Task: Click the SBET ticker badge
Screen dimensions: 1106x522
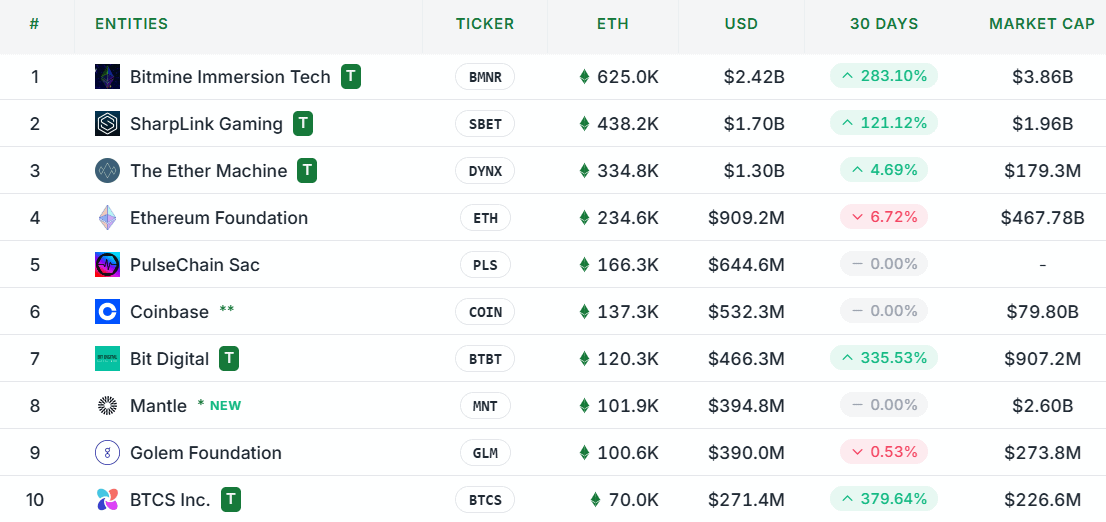Action: point(485,124)
